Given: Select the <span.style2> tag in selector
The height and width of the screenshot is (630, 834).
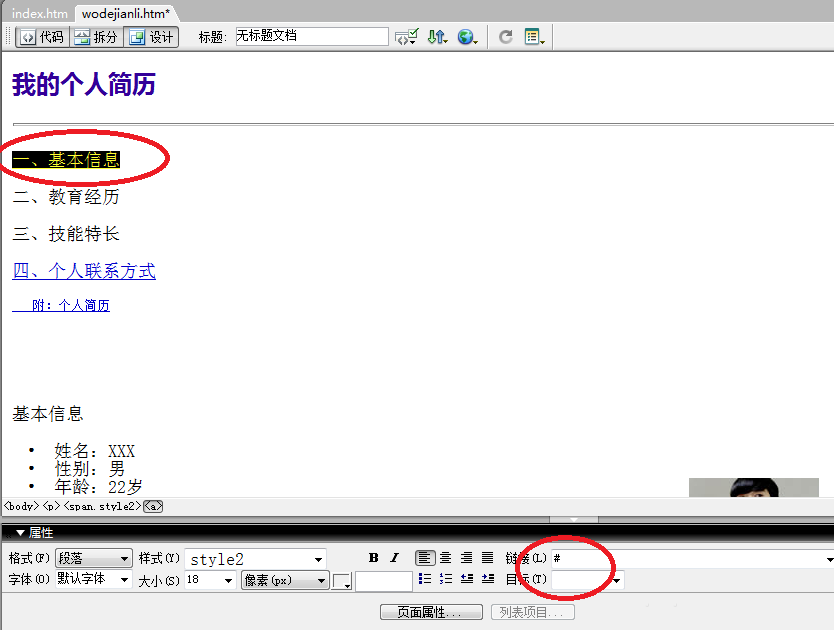Looking at the screenshot, I should (102, 506).
